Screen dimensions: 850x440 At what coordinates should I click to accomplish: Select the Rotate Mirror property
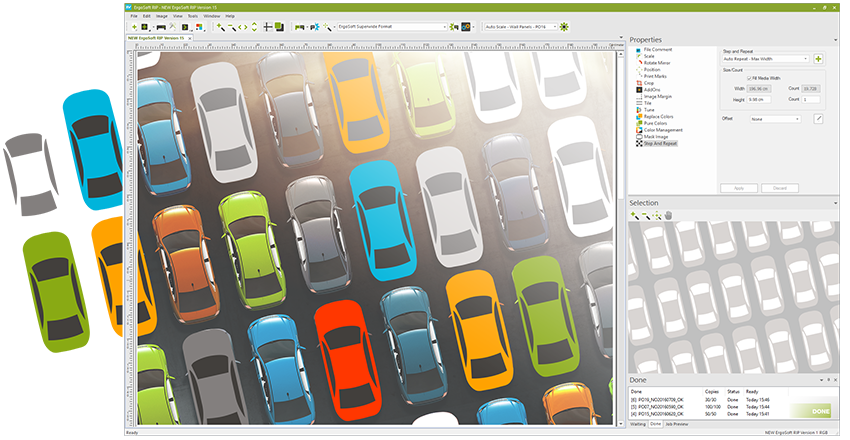(x=657, y=62)
